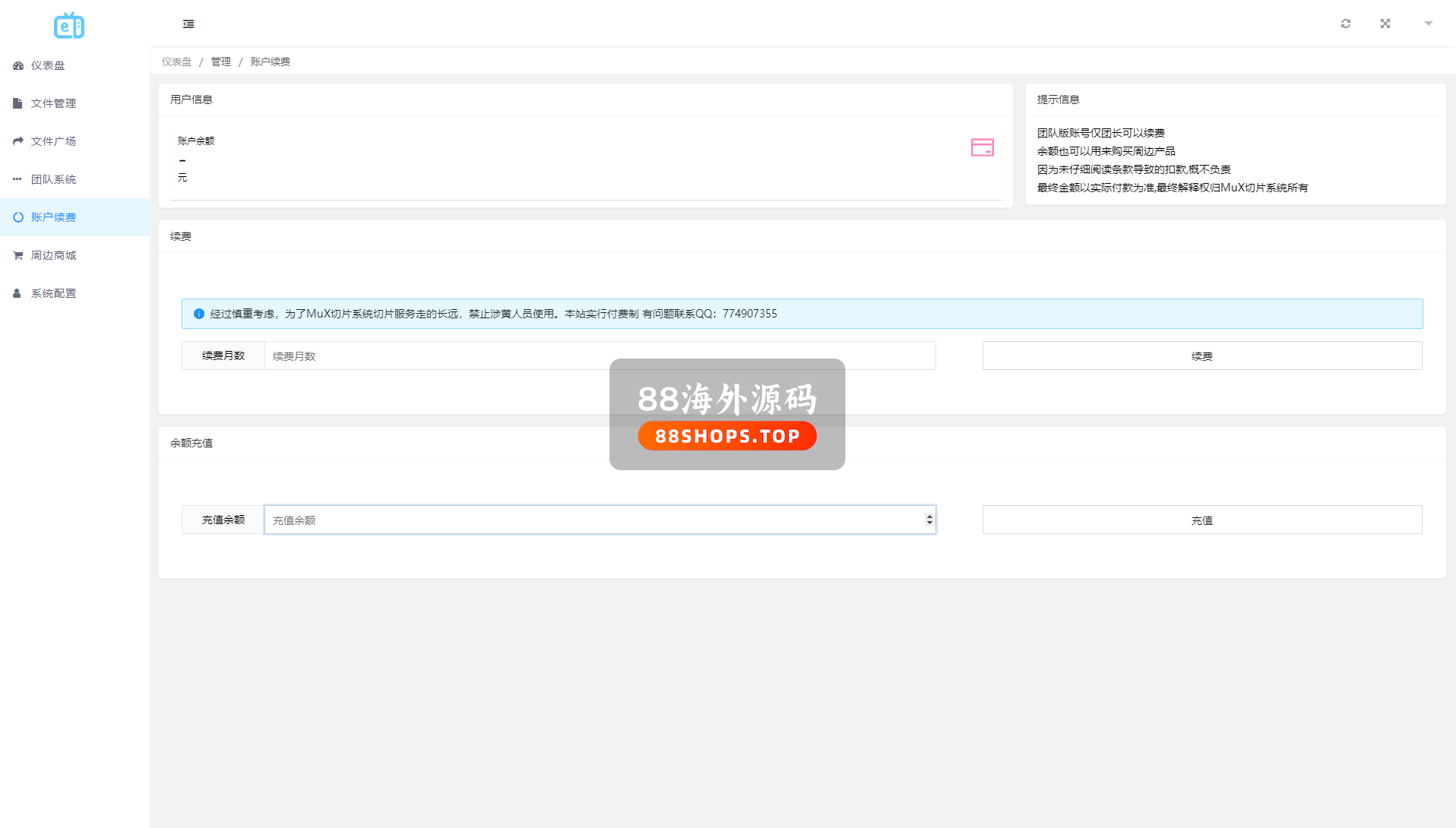Click the file management document icon

pos(17,103)
